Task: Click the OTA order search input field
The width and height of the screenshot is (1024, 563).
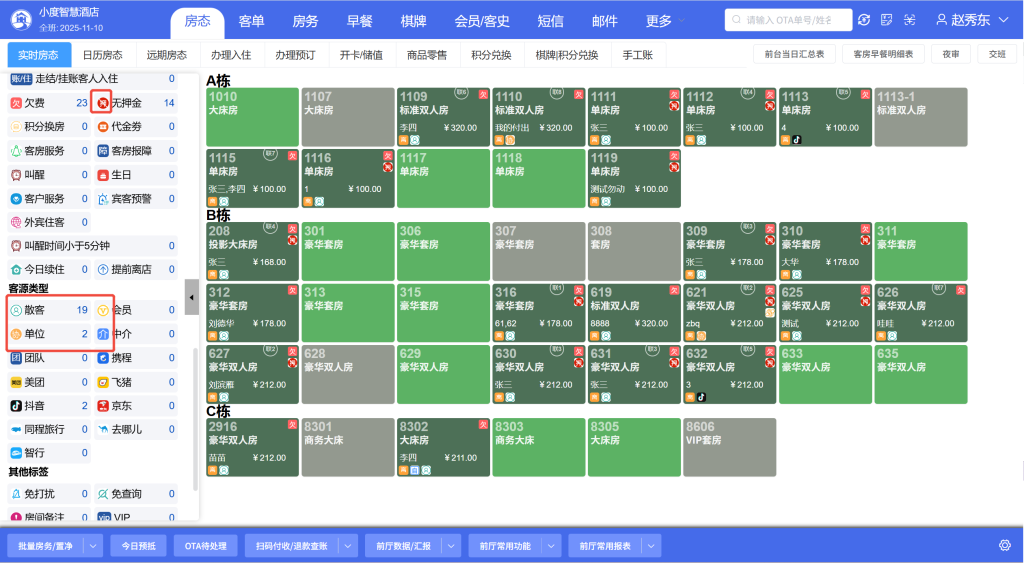Action: point(788,20)
